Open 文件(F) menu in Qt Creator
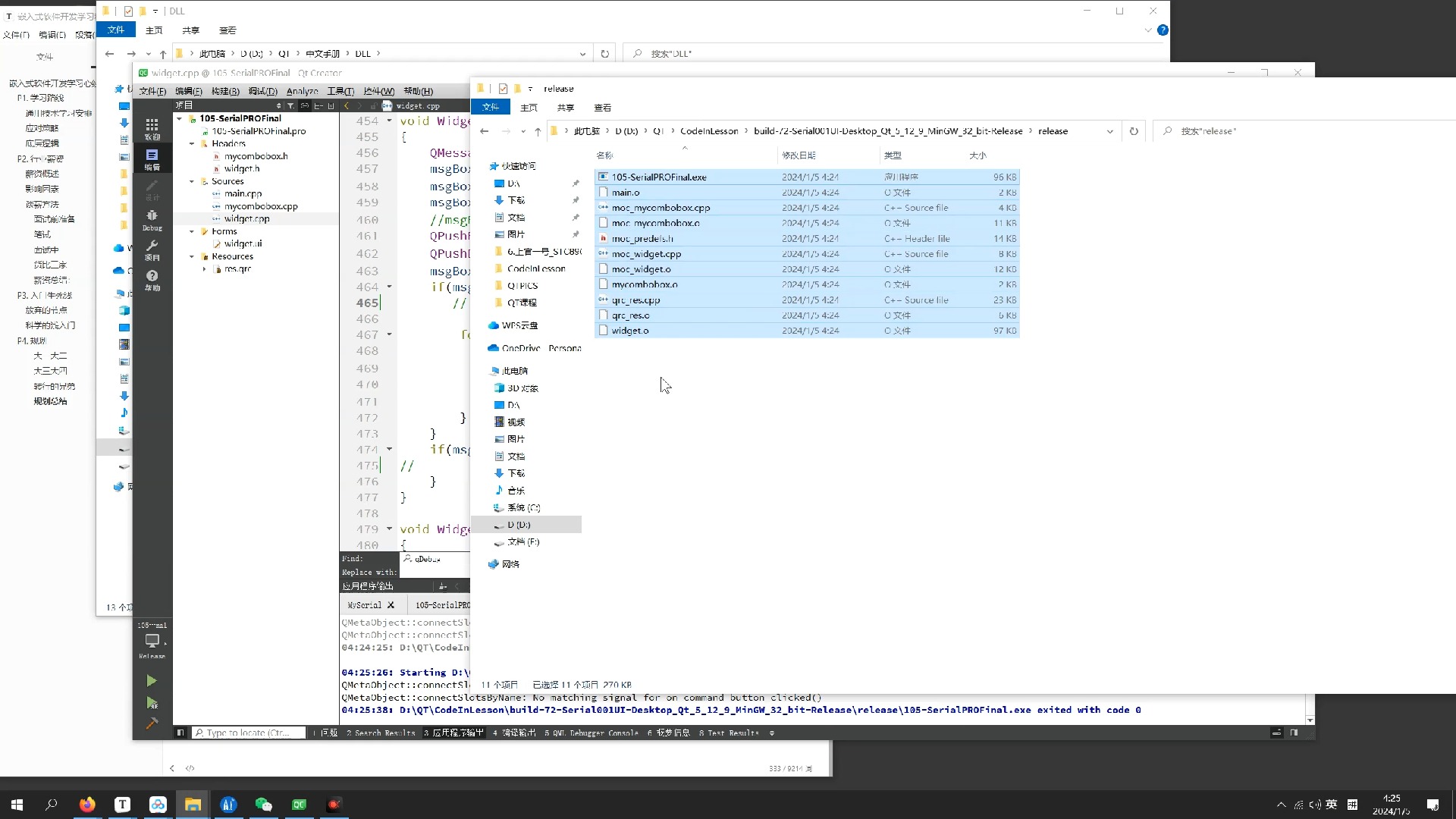 [x=152, y=91]
